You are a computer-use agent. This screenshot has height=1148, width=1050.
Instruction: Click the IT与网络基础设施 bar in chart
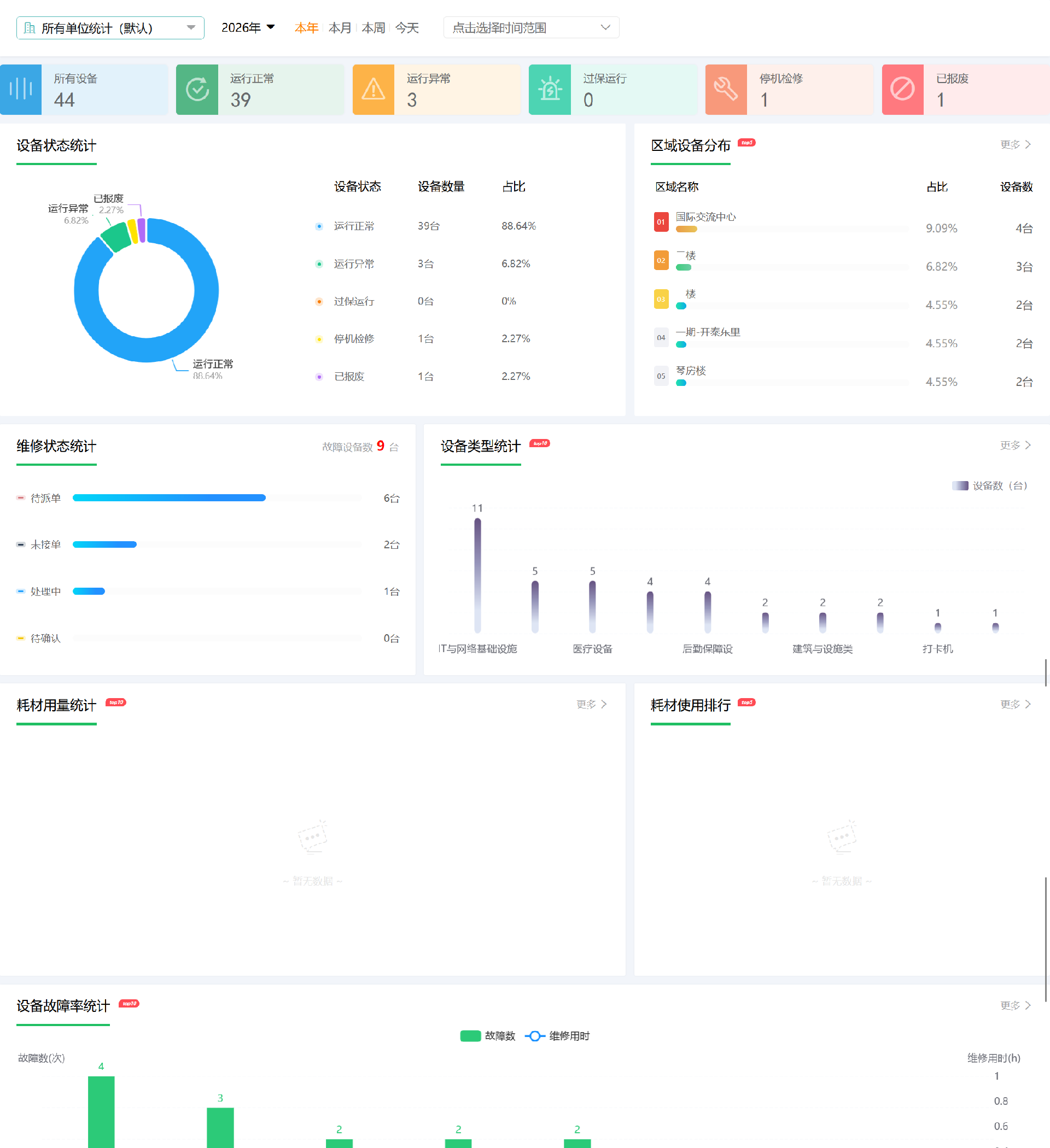coord(477,575)
